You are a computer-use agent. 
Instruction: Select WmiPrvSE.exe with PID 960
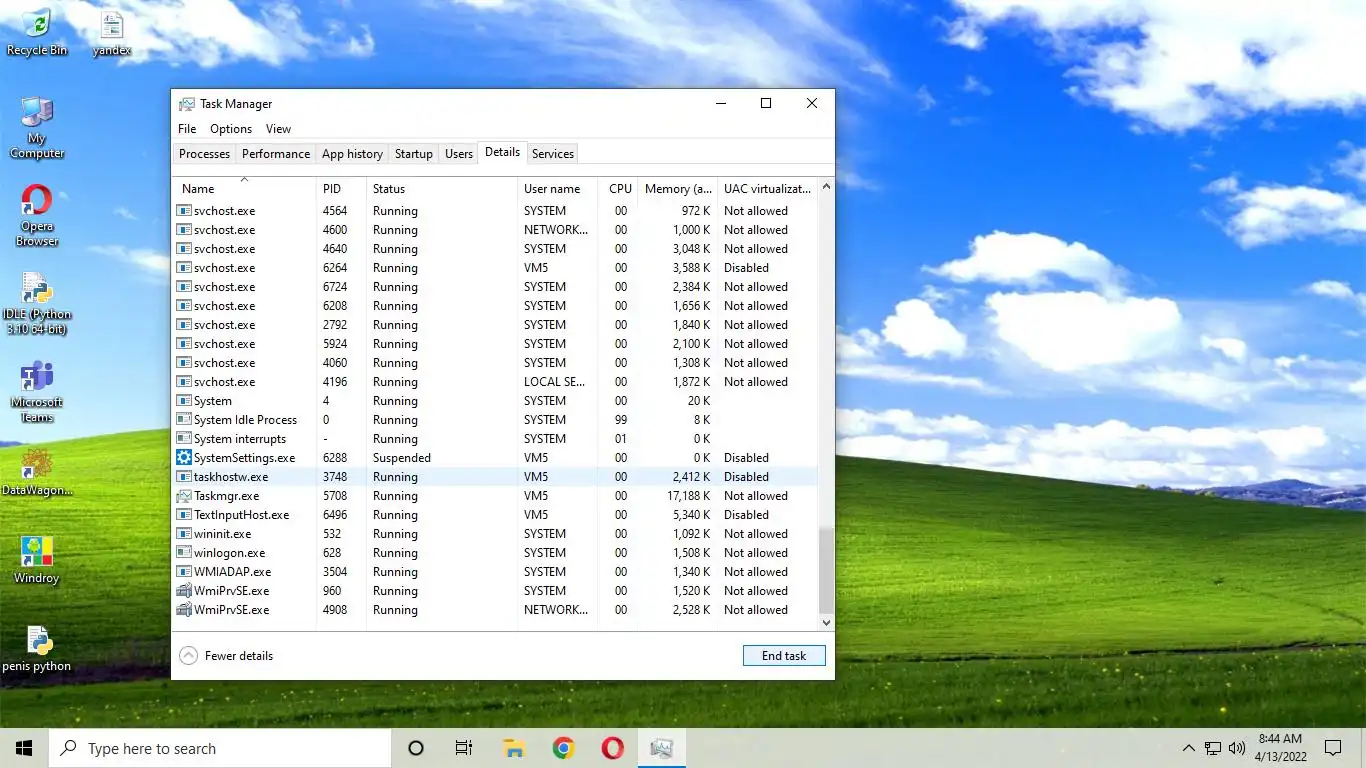point(495,591)
